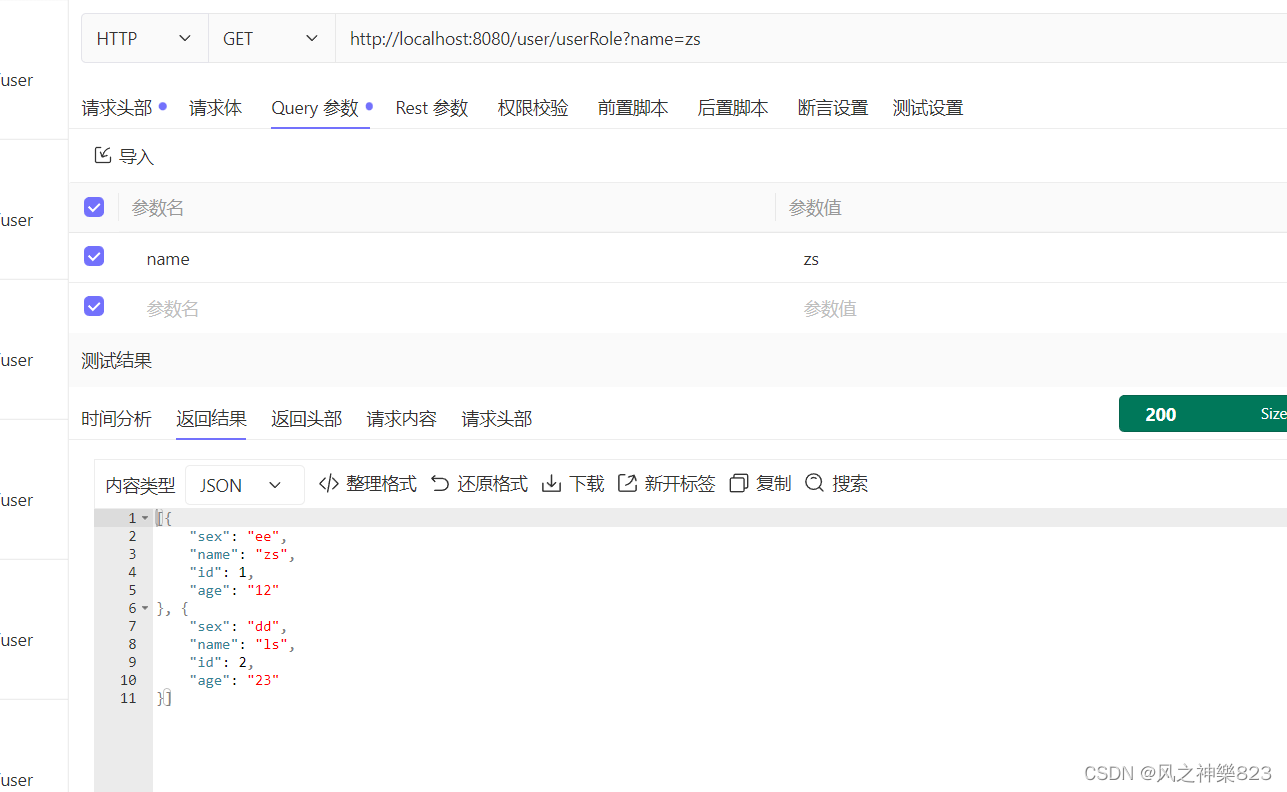
Task: Open the 返回头部 response headers tab
Action: (306, 418)
